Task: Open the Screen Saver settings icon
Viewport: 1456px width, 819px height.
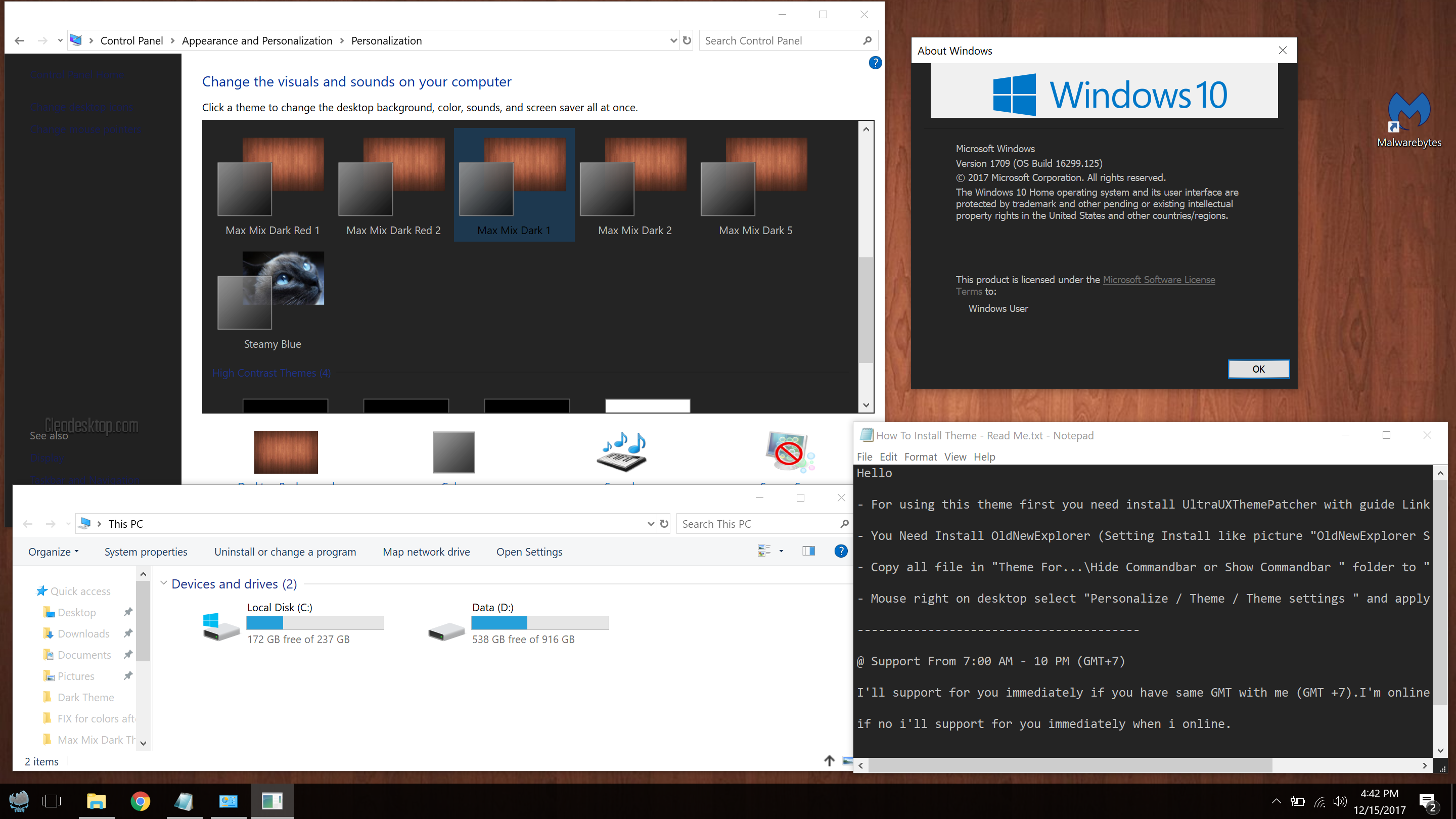Action: tap(789, 451)
